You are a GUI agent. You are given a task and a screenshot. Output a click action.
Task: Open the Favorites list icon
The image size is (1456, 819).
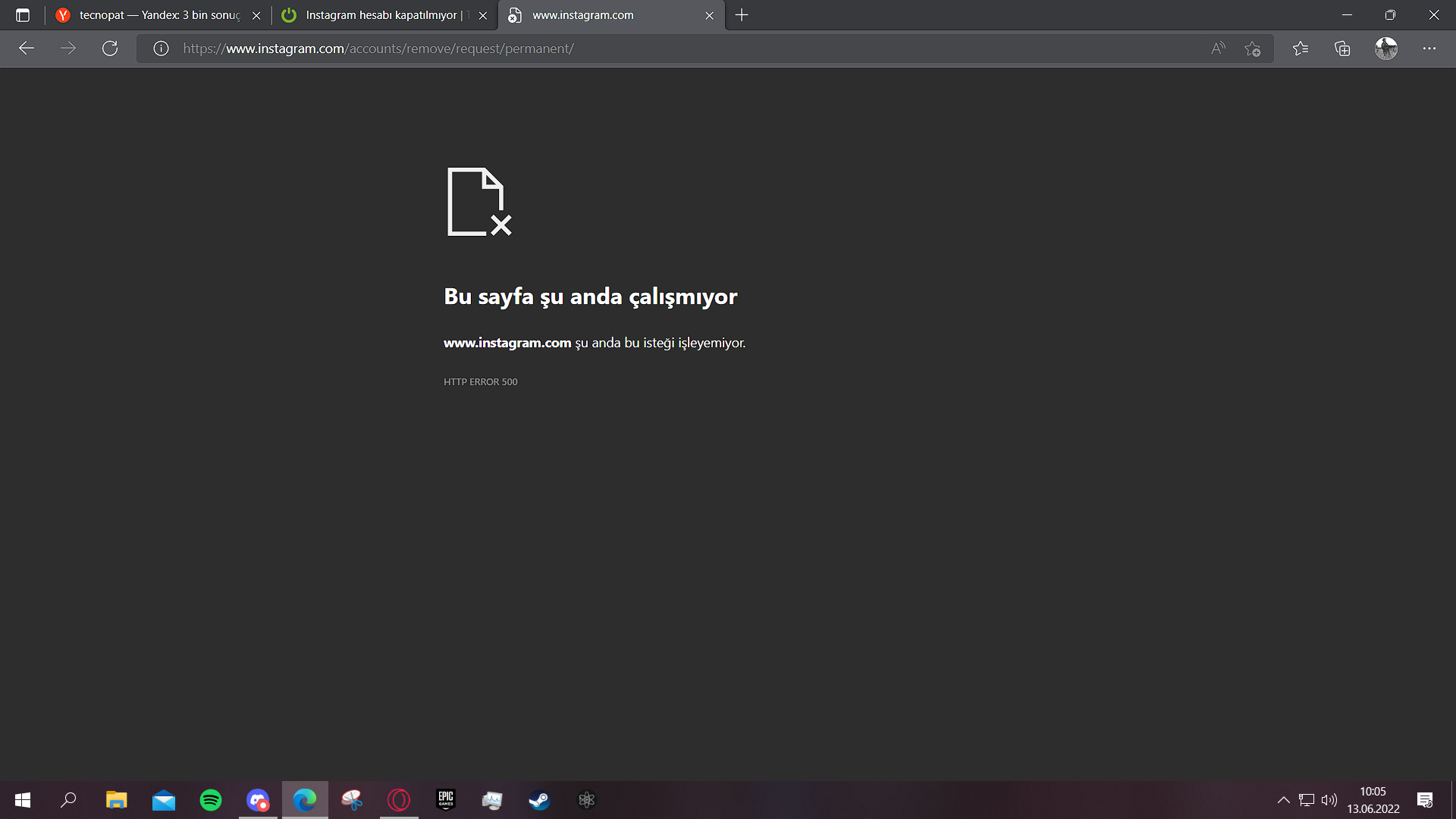click(1301, 49)
